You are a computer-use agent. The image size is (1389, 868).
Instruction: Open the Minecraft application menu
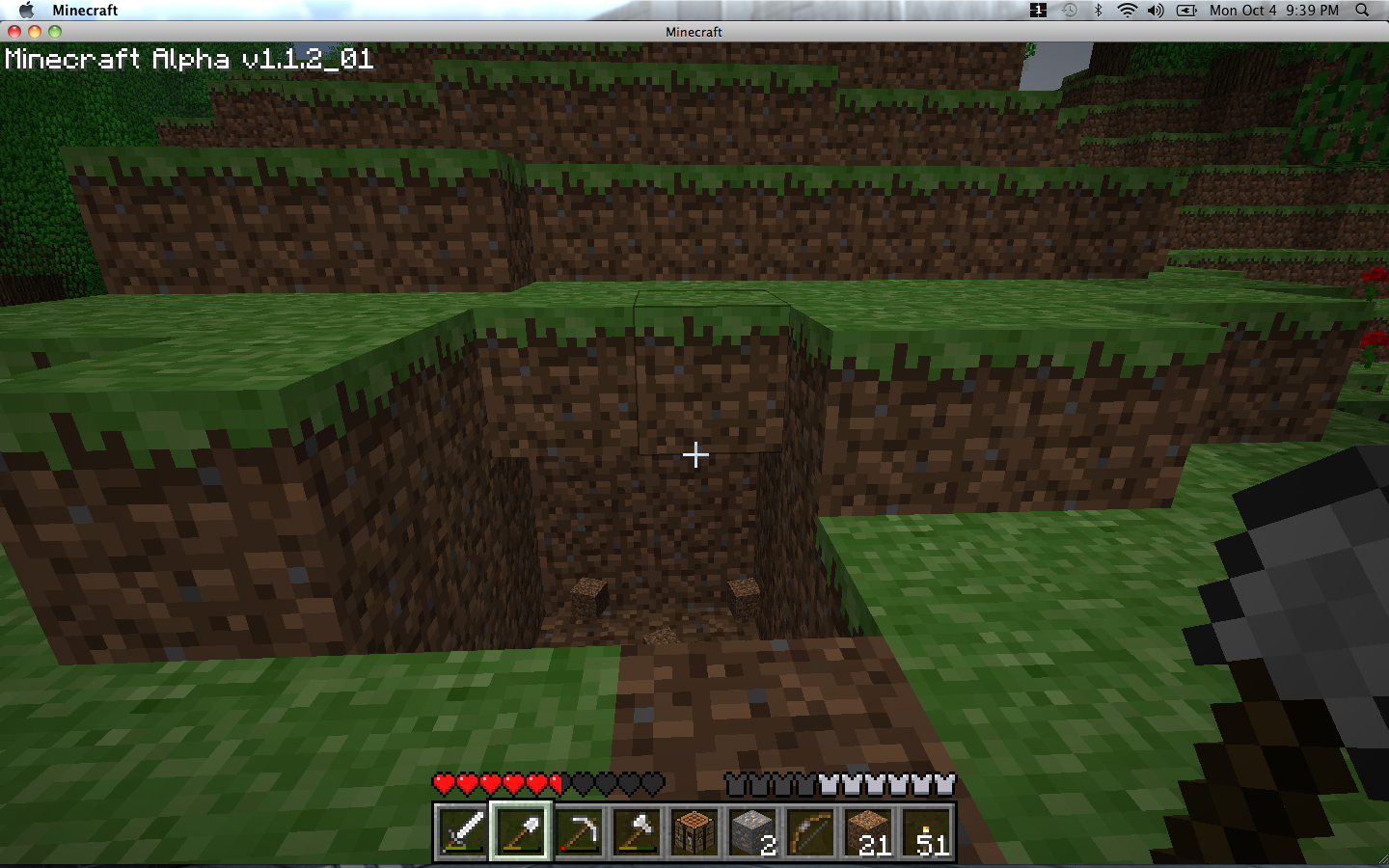(x=85, y=10)
